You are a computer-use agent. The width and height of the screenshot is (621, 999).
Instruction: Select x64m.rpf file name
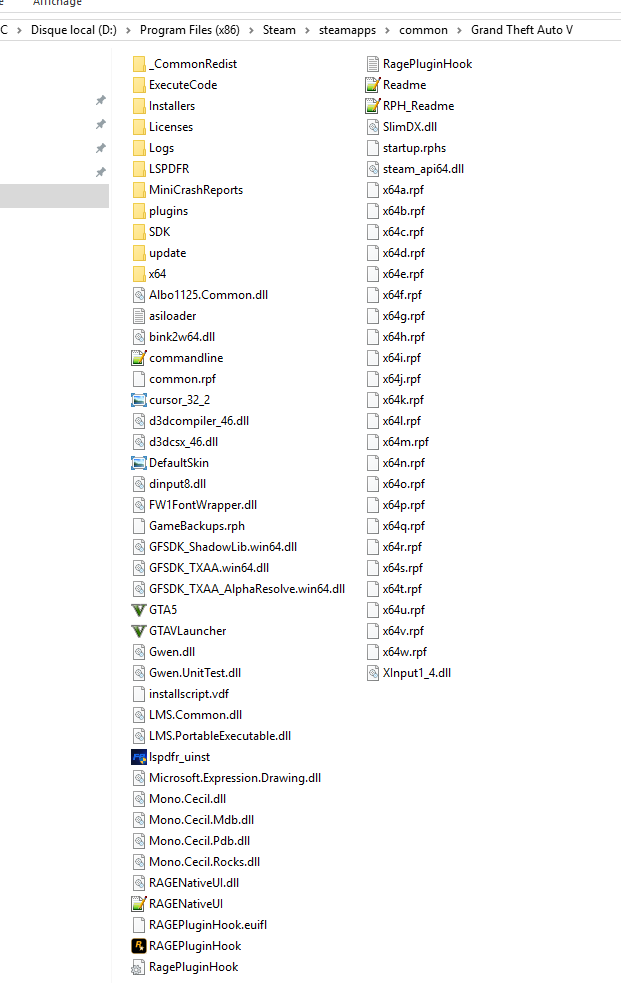coord(406,442)
